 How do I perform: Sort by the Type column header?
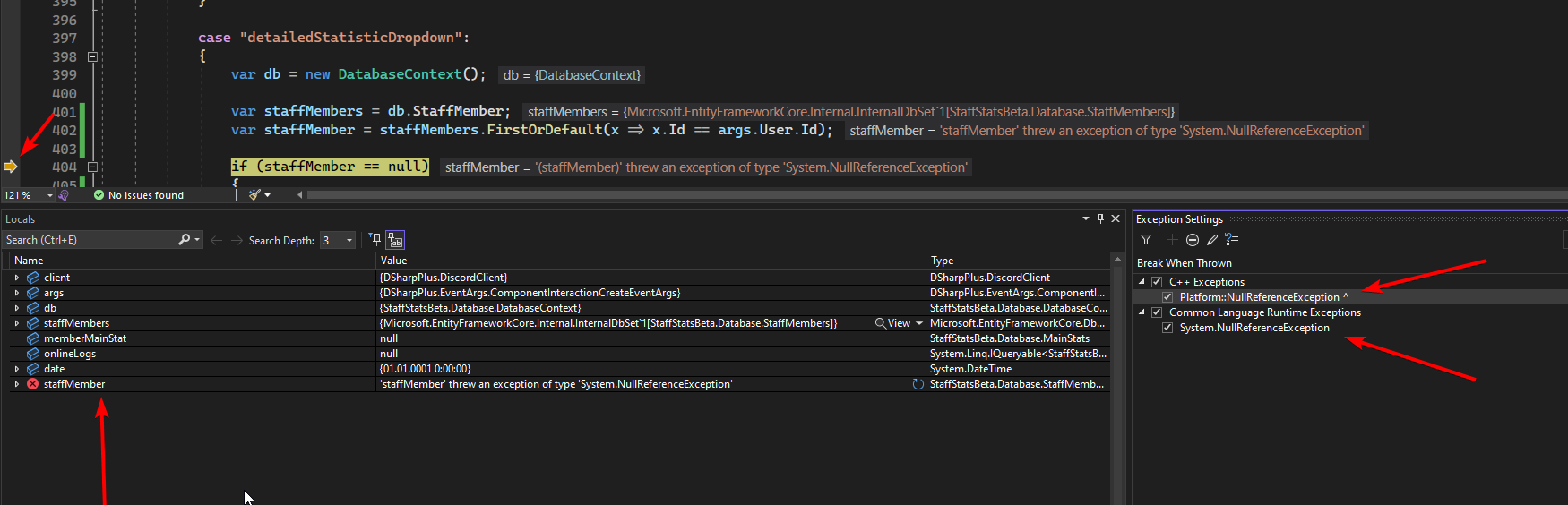click(x=1018, y=261)
